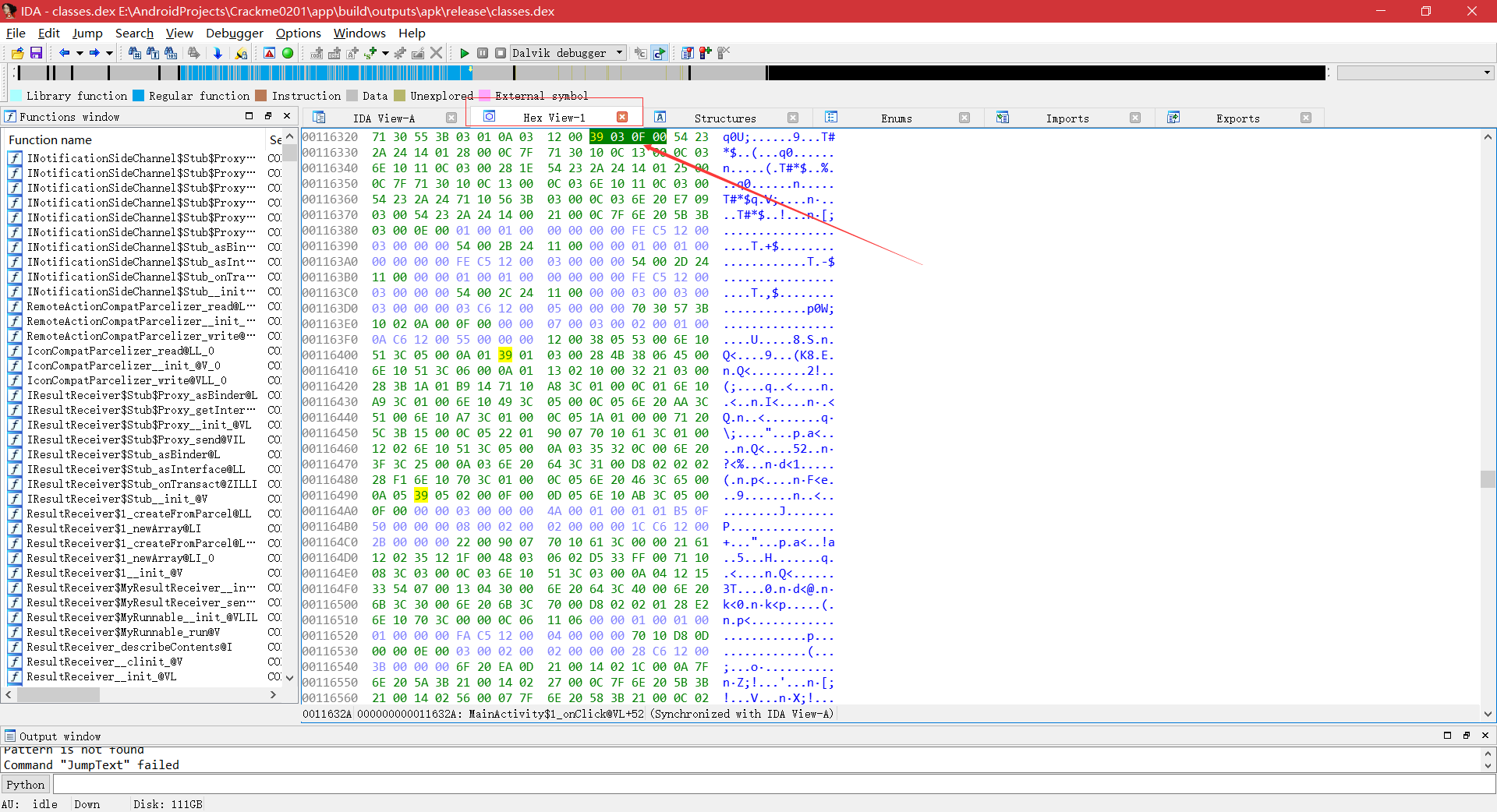Pause the debugged process

click(483, 53)
